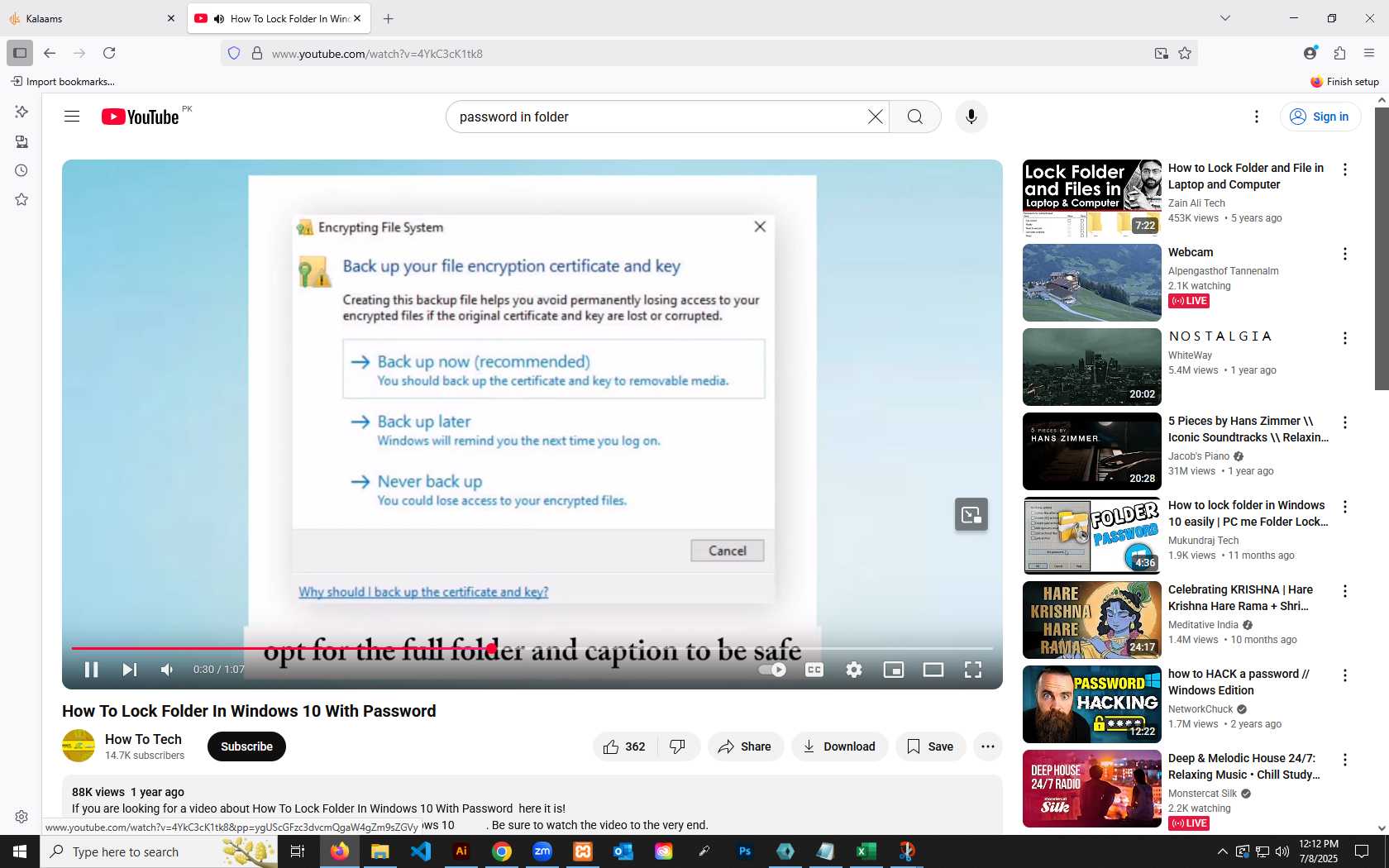The width and height of the screenshot is (1389, 868).
Task: Open How To Tech channel name link
Action: tap(143, 739)
